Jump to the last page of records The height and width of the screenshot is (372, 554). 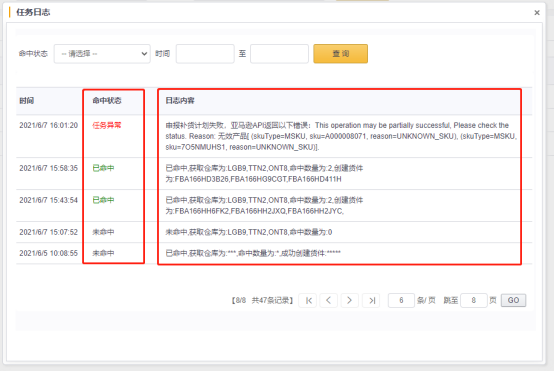point(371,300)
